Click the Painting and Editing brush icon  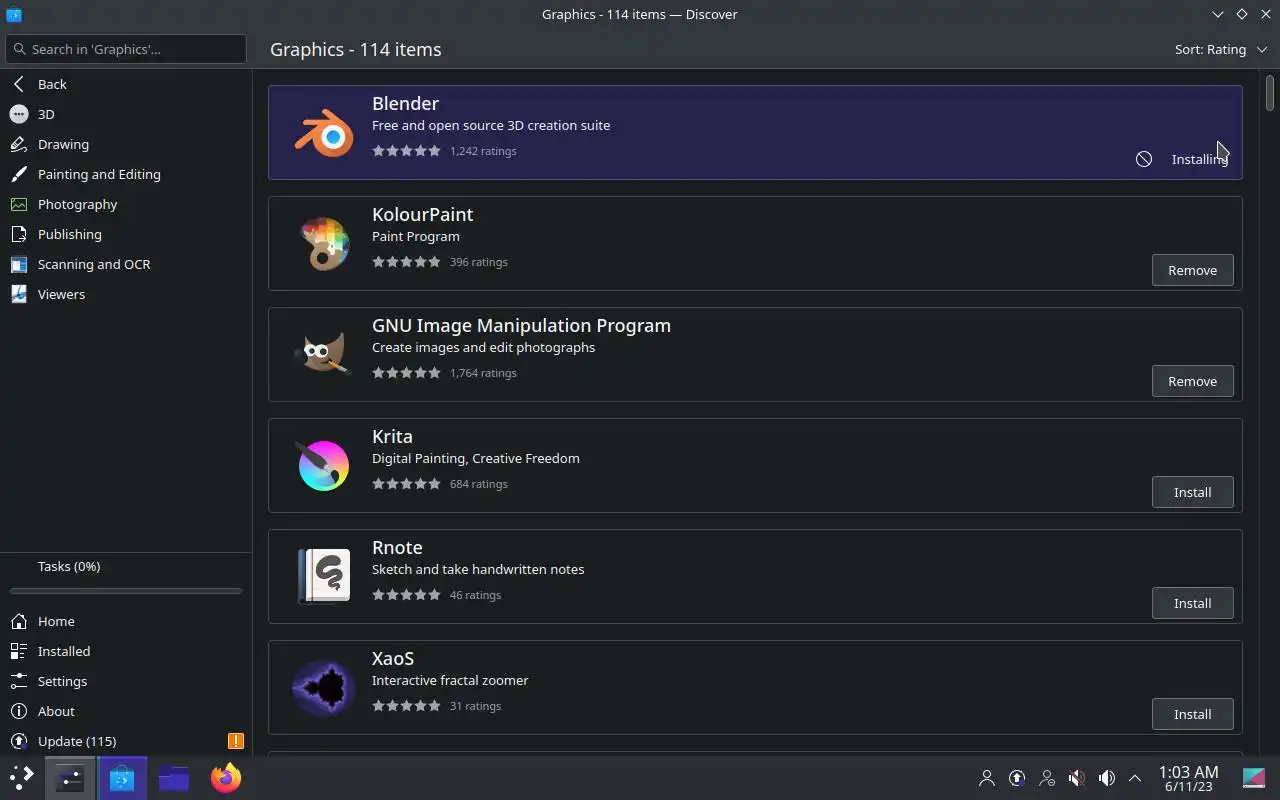point(18,174)
